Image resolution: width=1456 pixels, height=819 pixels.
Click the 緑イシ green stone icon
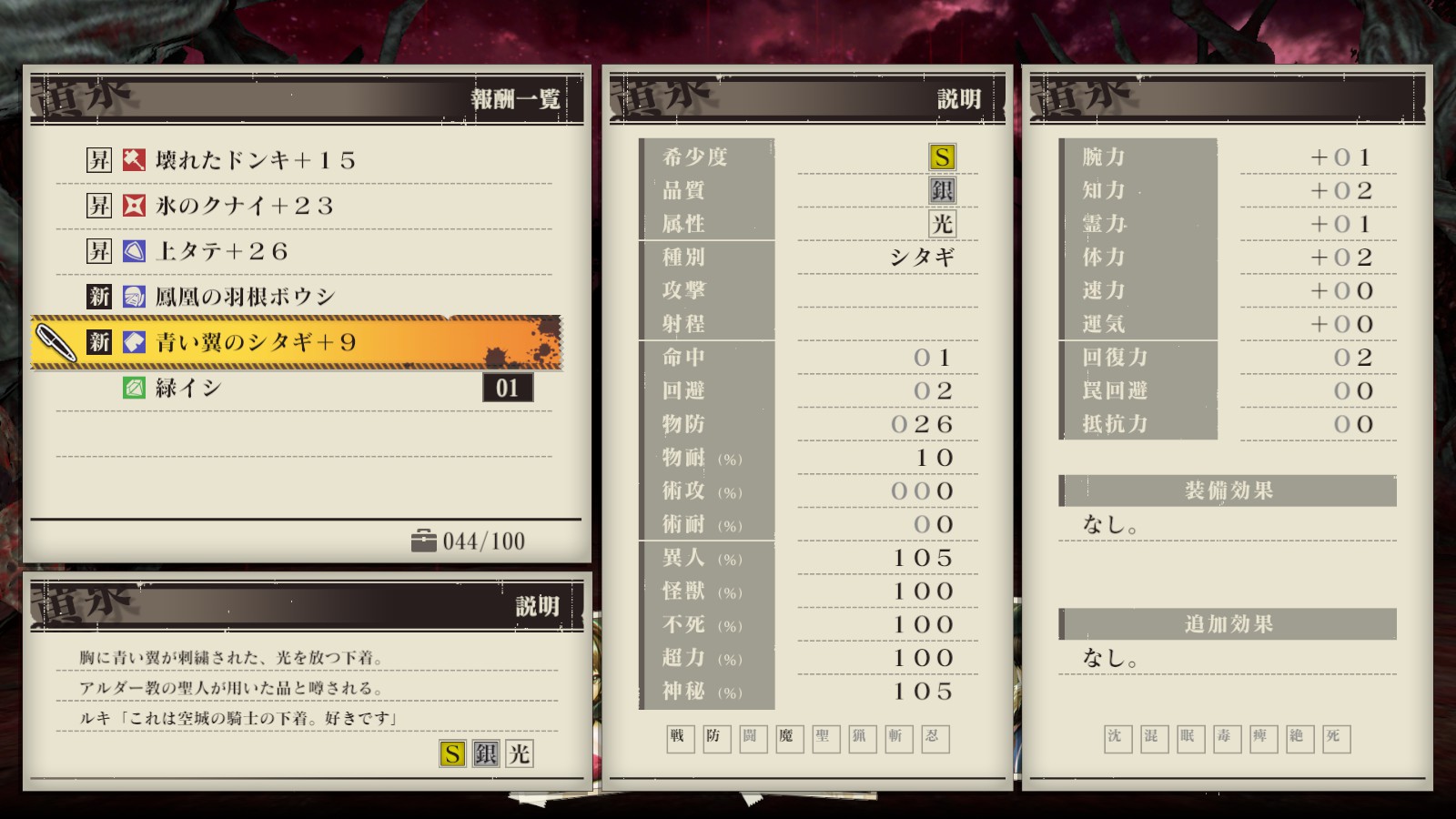click(x=134, y=388)
